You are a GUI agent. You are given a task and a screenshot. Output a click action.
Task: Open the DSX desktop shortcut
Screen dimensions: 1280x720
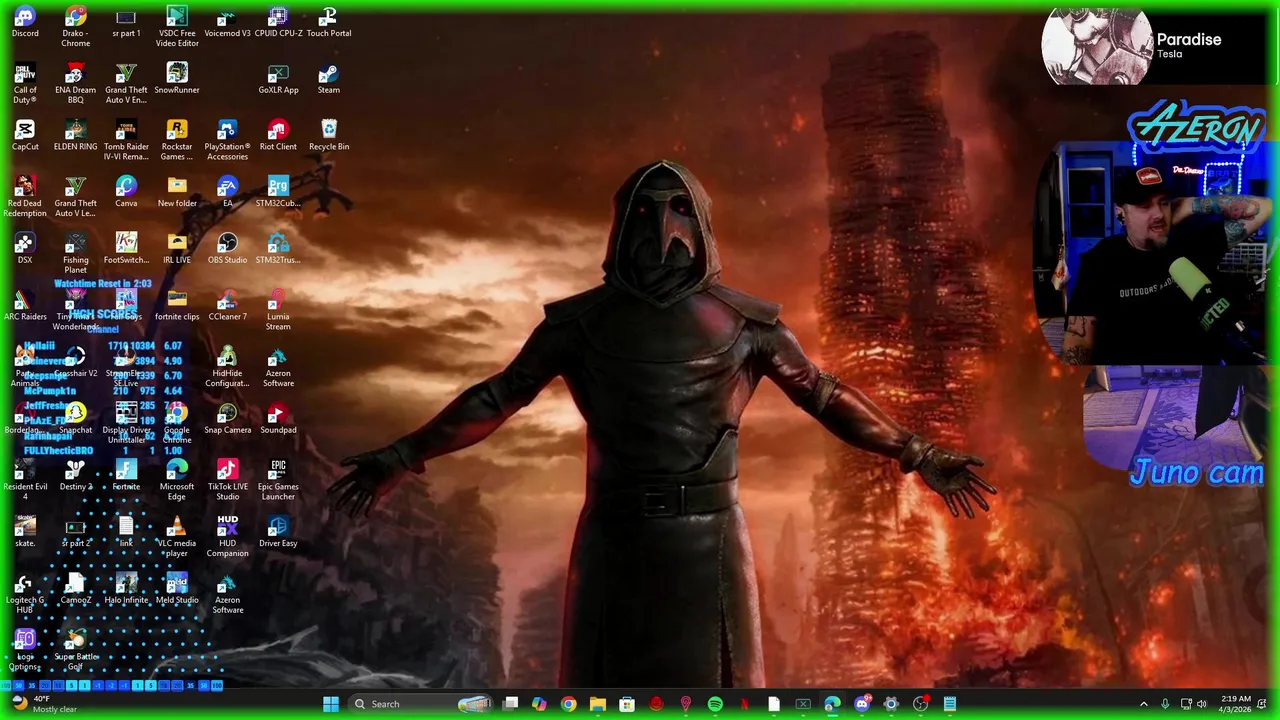[25, 249]
